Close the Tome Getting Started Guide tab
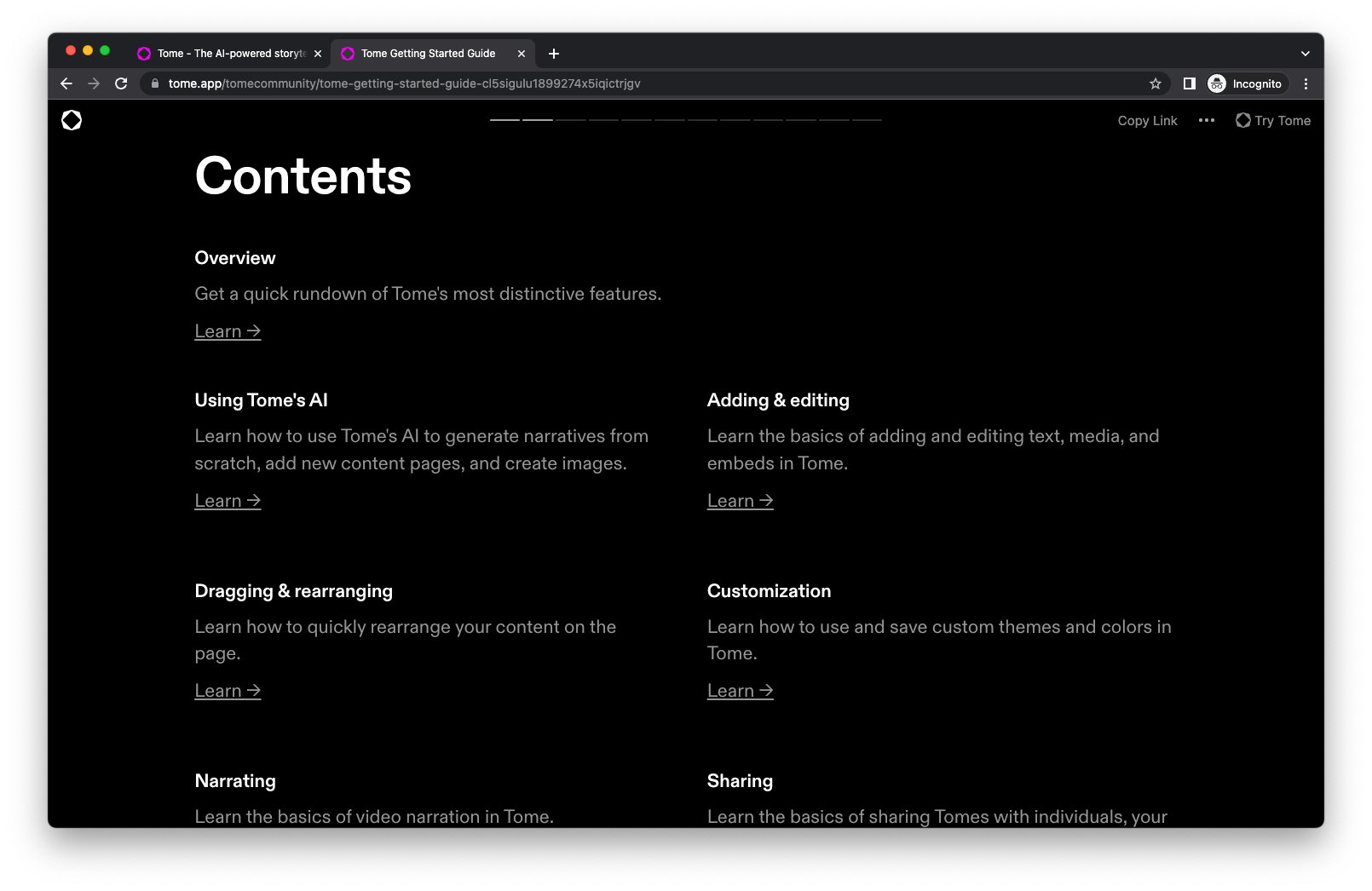 [522, 54]
